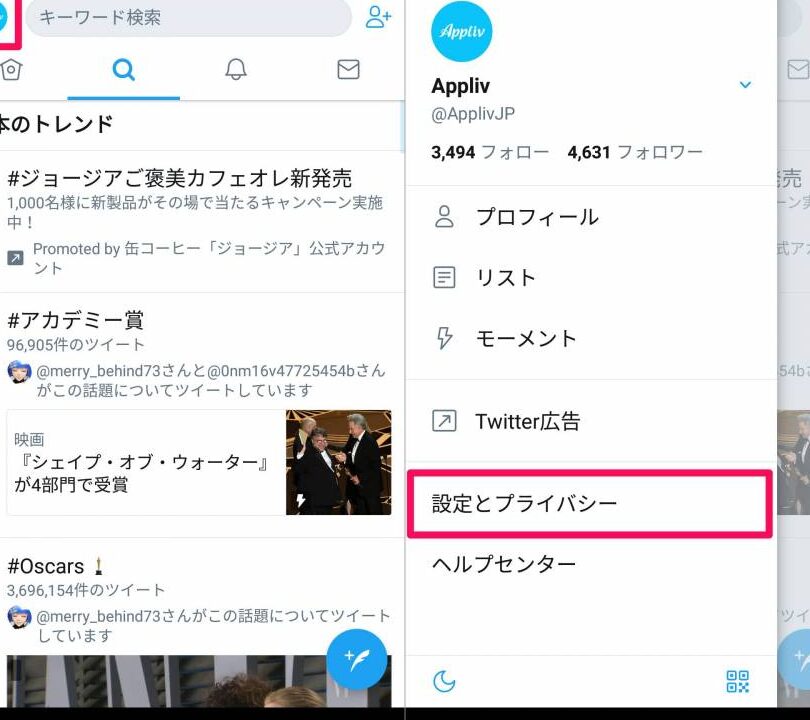Open the Shape of Water movie thumbnail
The width and height of the screenshot is (810, 720).
[338, 462]
